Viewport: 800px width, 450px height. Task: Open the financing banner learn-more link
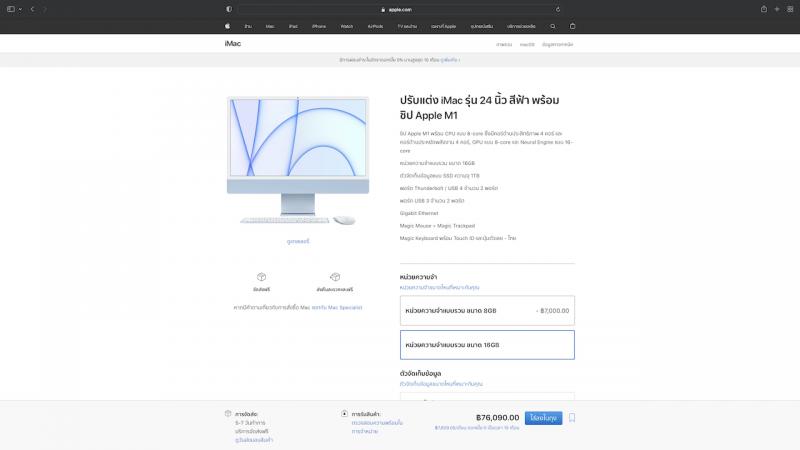click(450, 60)
